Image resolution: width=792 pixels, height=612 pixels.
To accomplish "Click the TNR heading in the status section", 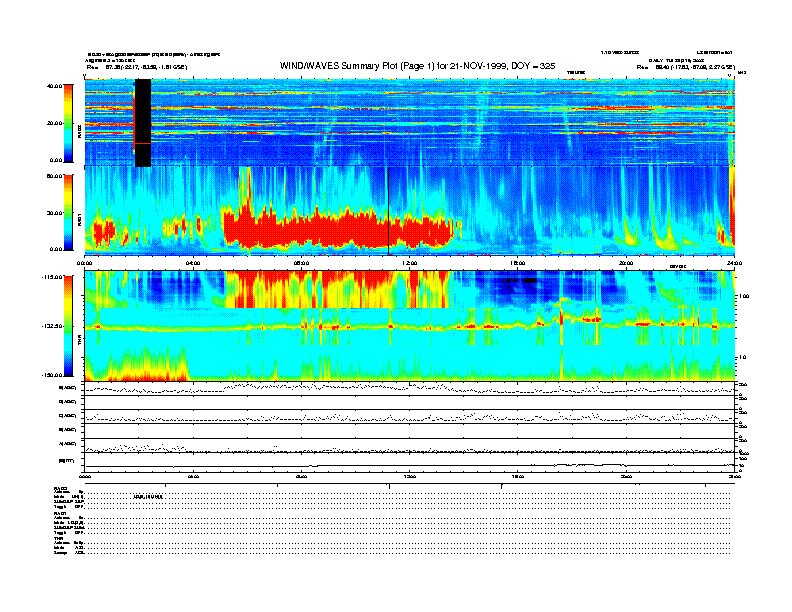I will point(58,538).
